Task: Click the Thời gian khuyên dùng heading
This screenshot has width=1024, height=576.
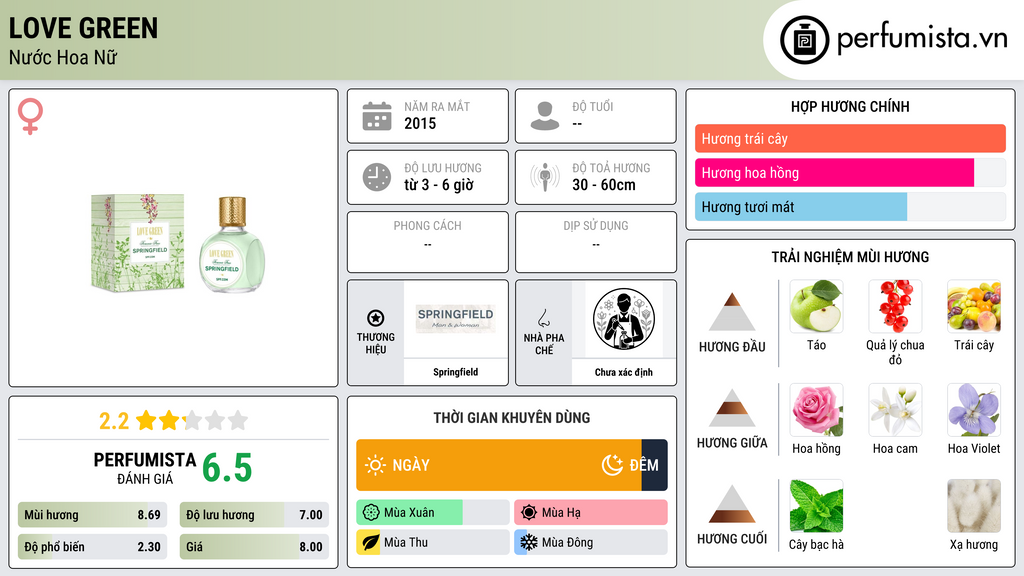Action: [x=512, y=417]
